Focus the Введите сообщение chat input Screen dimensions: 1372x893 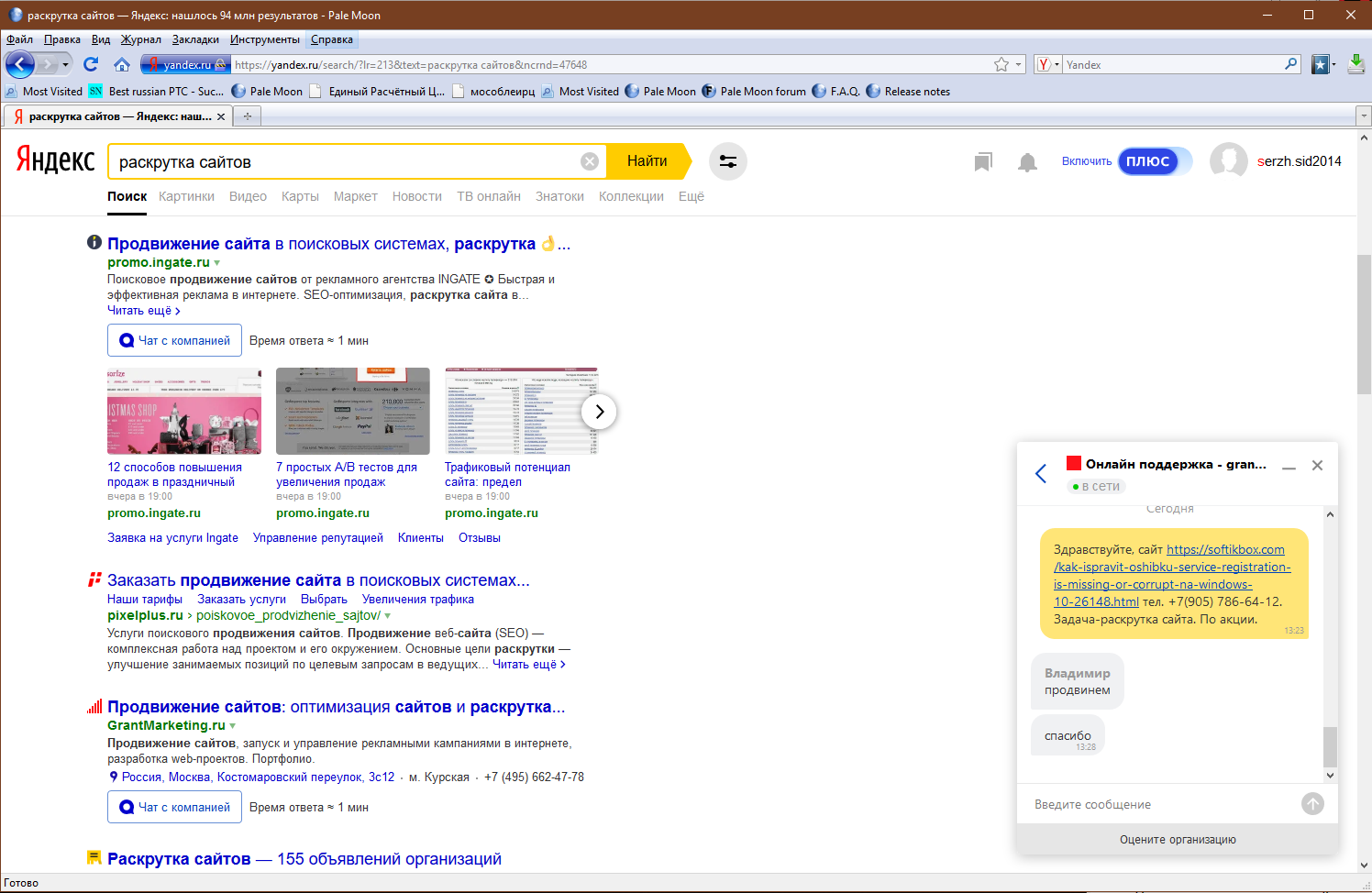[1160, 804]
